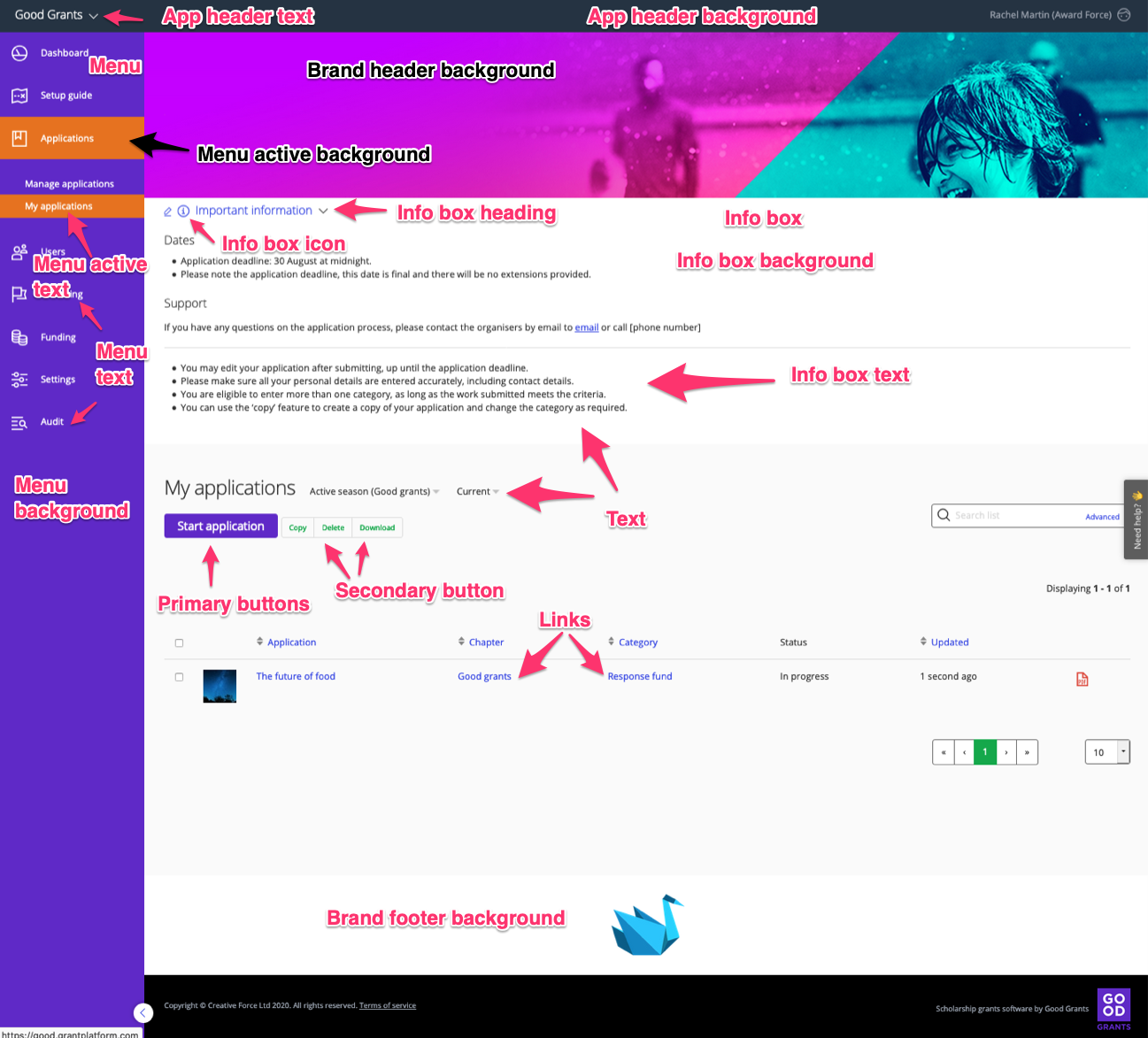Click the Copy button
This screenshot has height=1038, width=1148.
[297, 528]
